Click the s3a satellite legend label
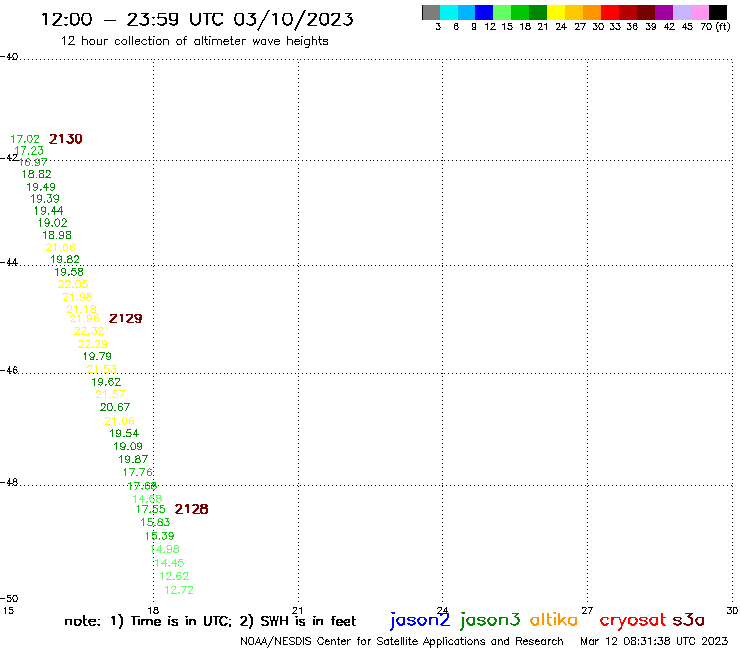 pos(689,620)
